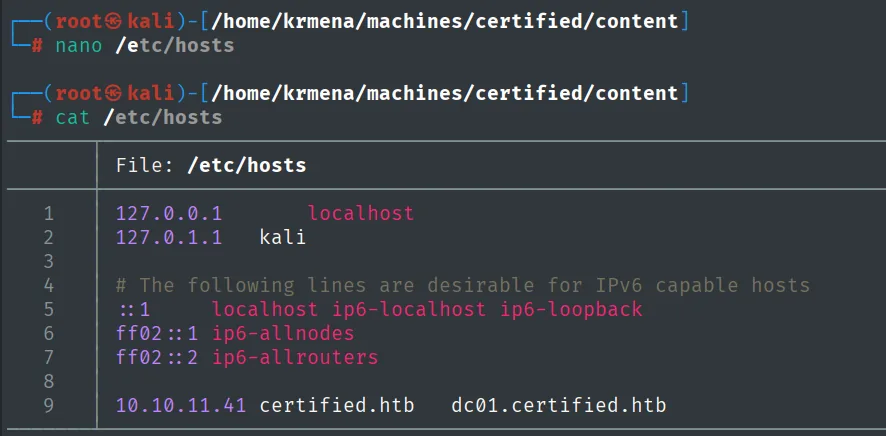The image size is (886, 436).
Task: Select the "::1" address on line 5
Action: [x=133, y=309]
